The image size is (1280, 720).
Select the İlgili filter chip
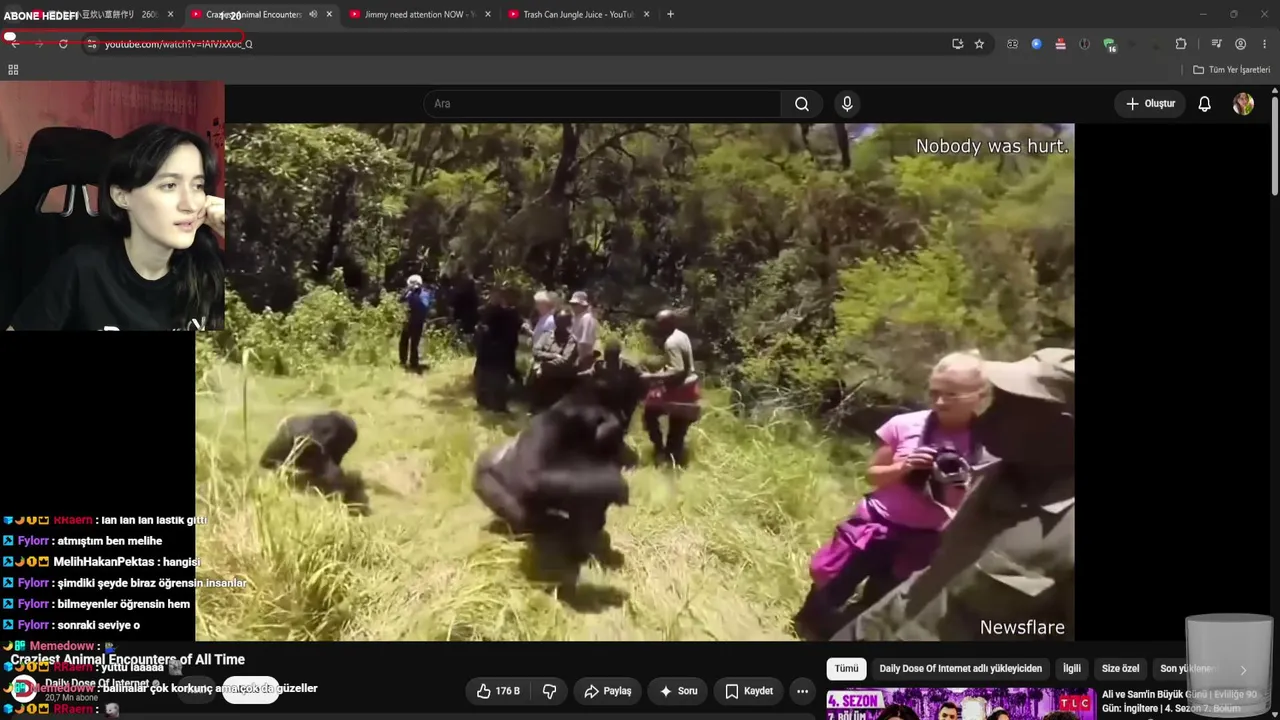click(1071, 669)
